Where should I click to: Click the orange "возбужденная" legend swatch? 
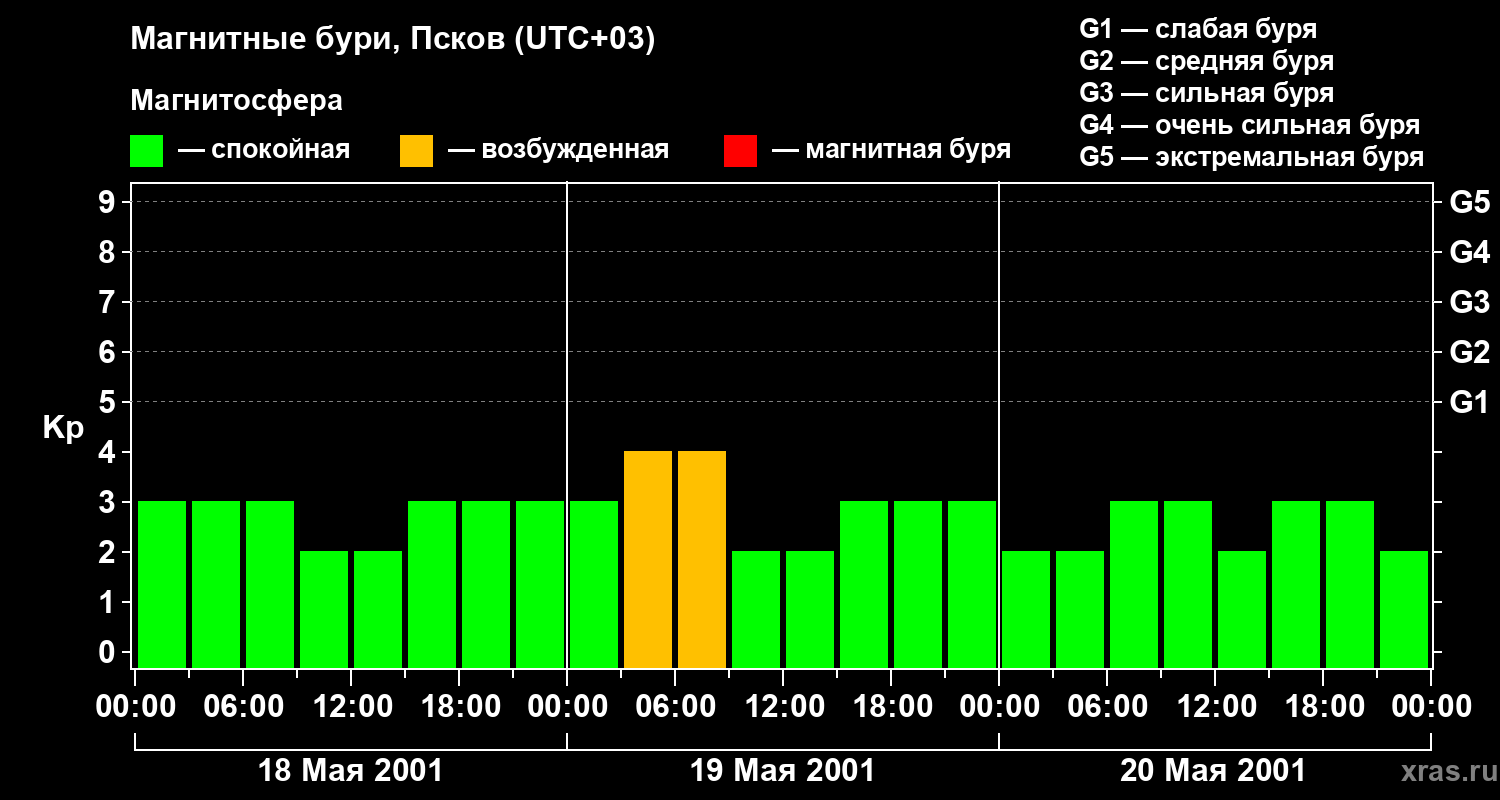click(x=416, y=151)
